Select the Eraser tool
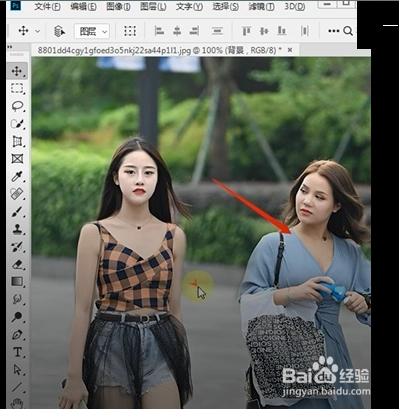 tap(17, 264)
